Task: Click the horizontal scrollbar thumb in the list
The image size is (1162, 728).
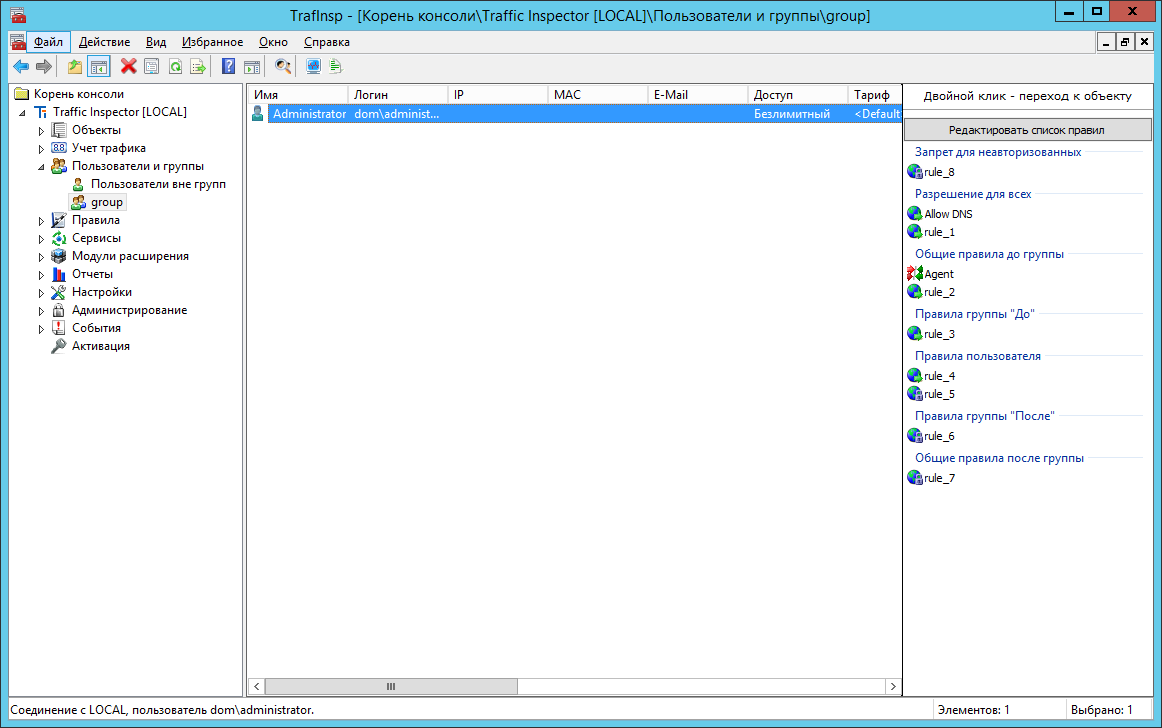Action: click(391, 686)
